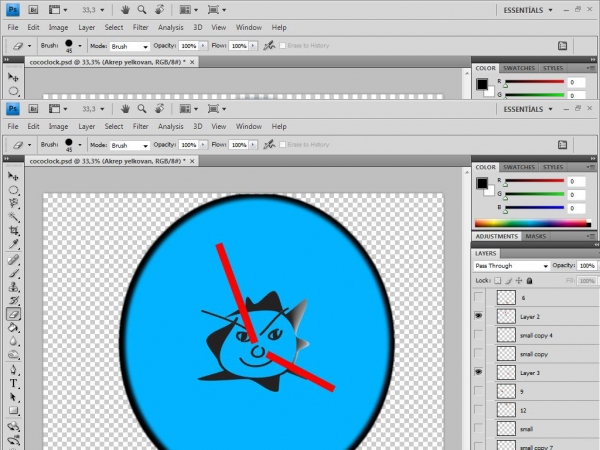Show layer 6 via its visibility box

pos(478,297)
